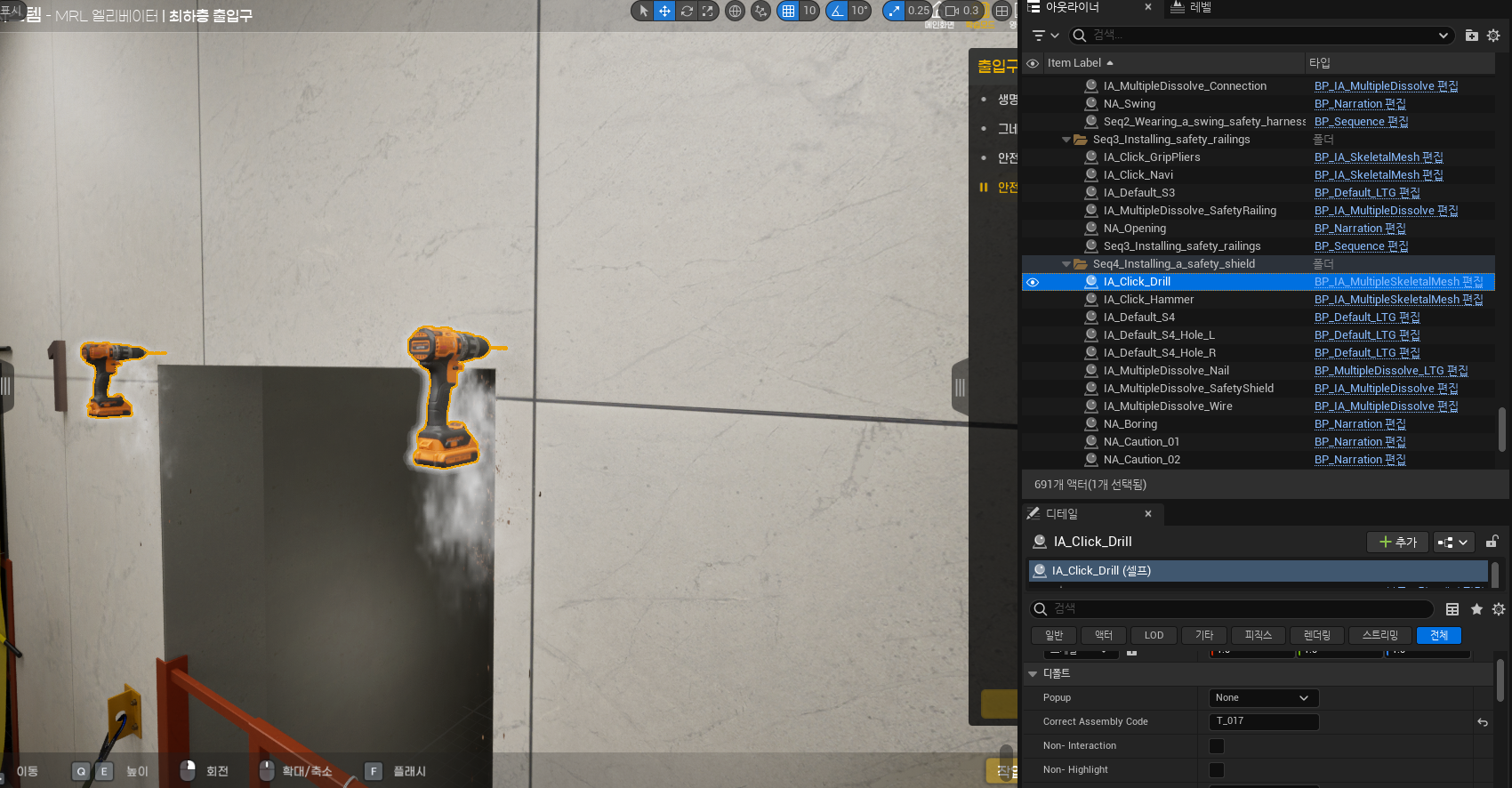
Task: Open rotation snap value 10°
Action: (x=859, y=11)
